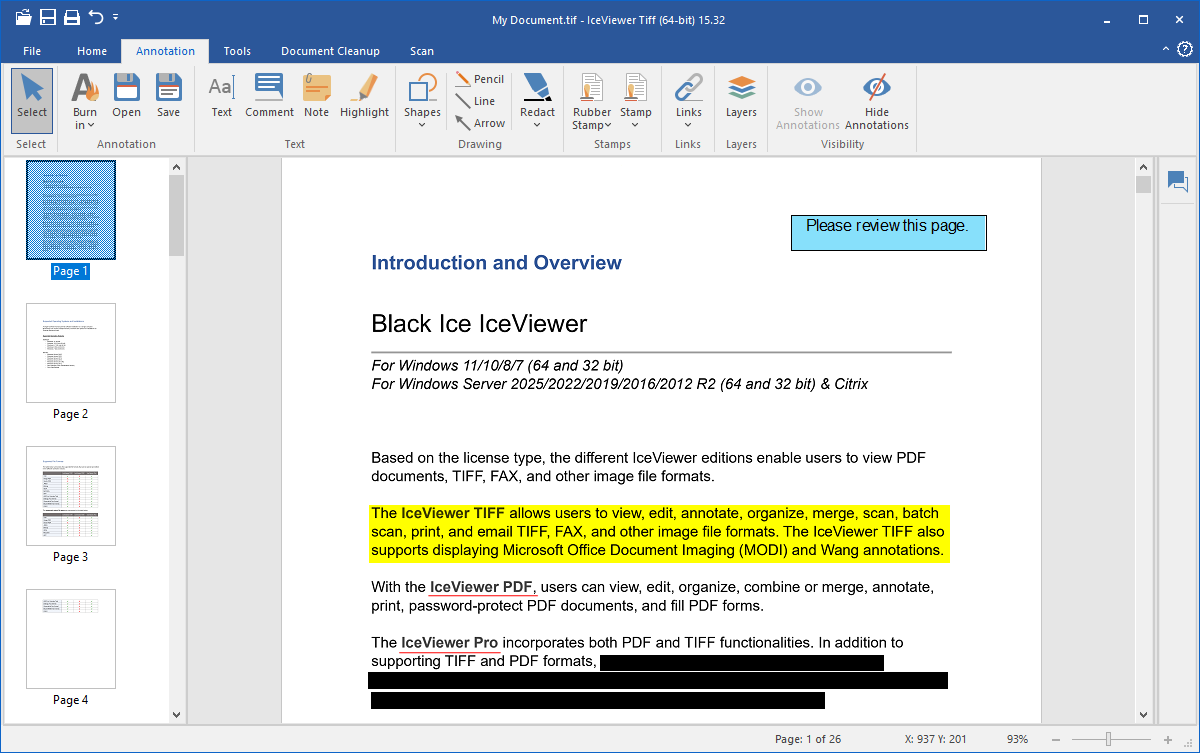
Task: Insert a sticky Note annotation
Action: point(317,96)
